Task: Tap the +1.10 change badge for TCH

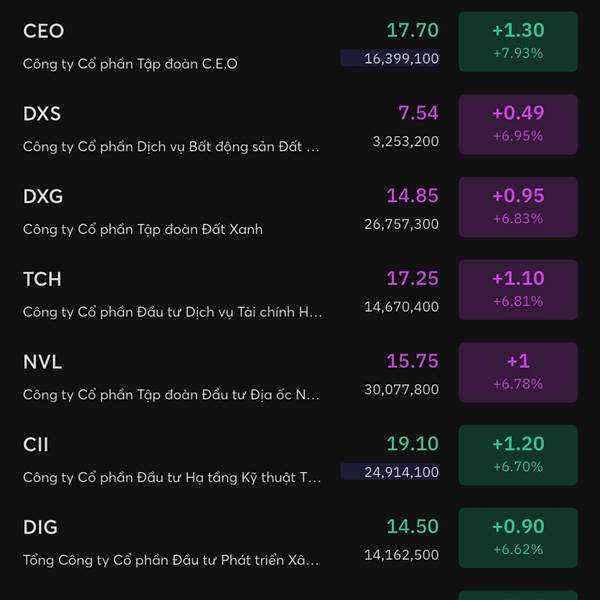Action: [517, 290]
